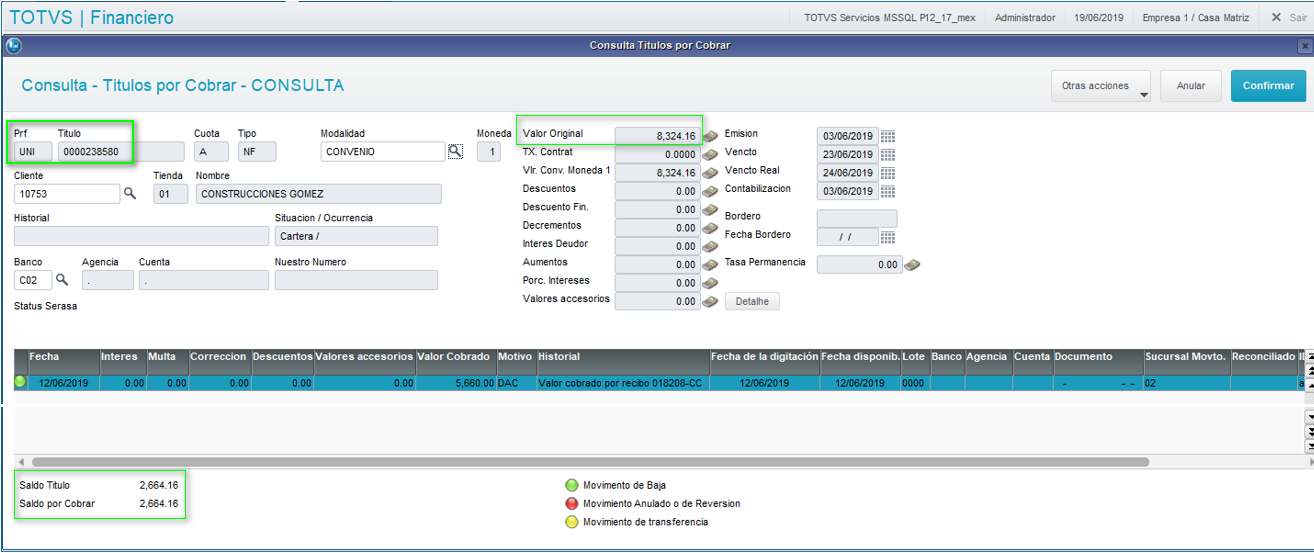Click the DAC motivo cell
Screen dimensions: 1314x553
click(x=516, y=383)
